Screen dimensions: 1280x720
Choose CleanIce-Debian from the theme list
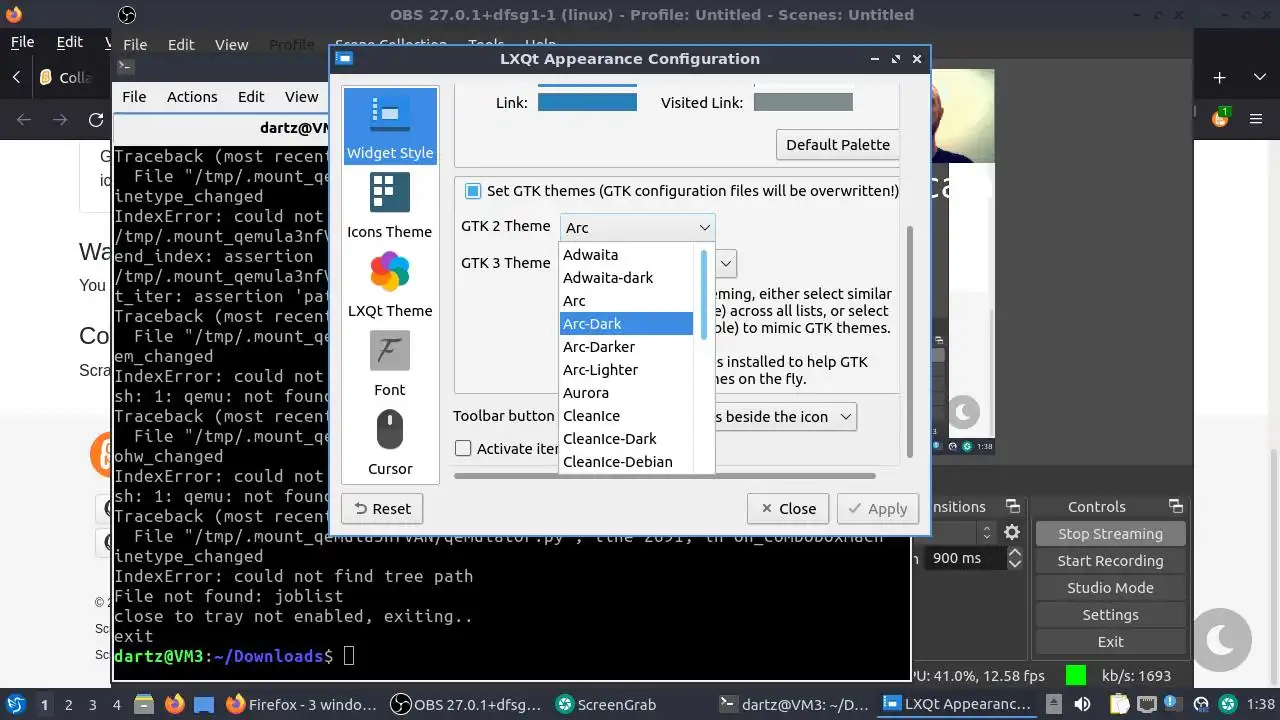(x=626, y=462)
